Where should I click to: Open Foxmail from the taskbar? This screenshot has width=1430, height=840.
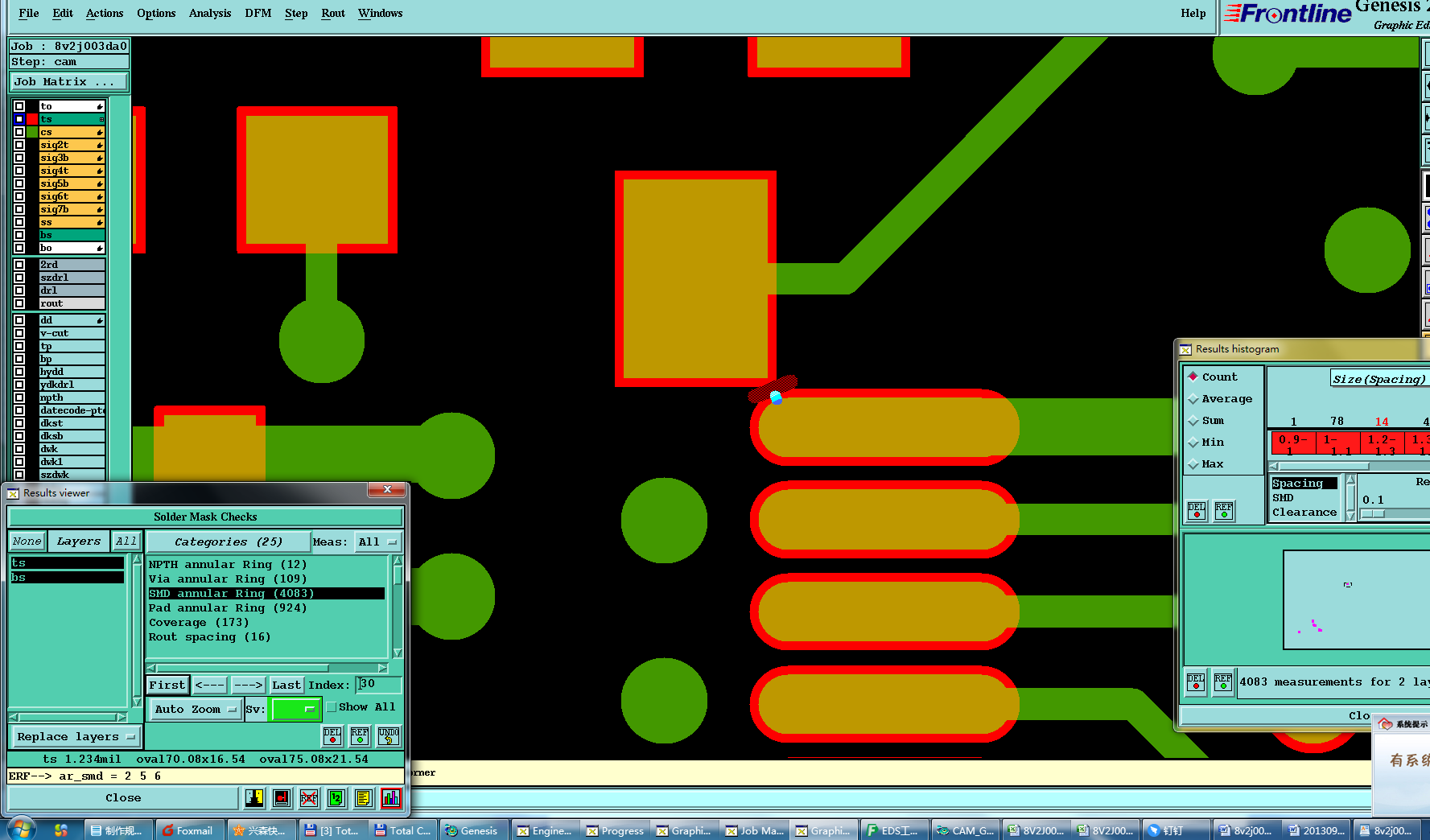click(188, 830)
